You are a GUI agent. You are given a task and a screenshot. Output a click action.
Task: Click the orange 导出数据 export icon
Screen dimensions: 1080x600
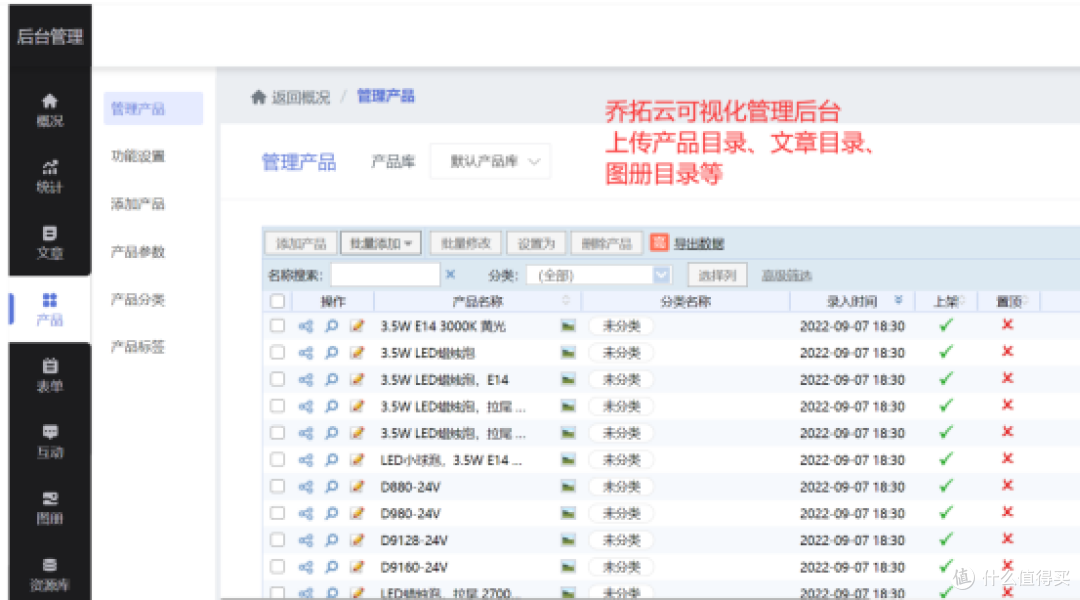(x=659, y=242)
